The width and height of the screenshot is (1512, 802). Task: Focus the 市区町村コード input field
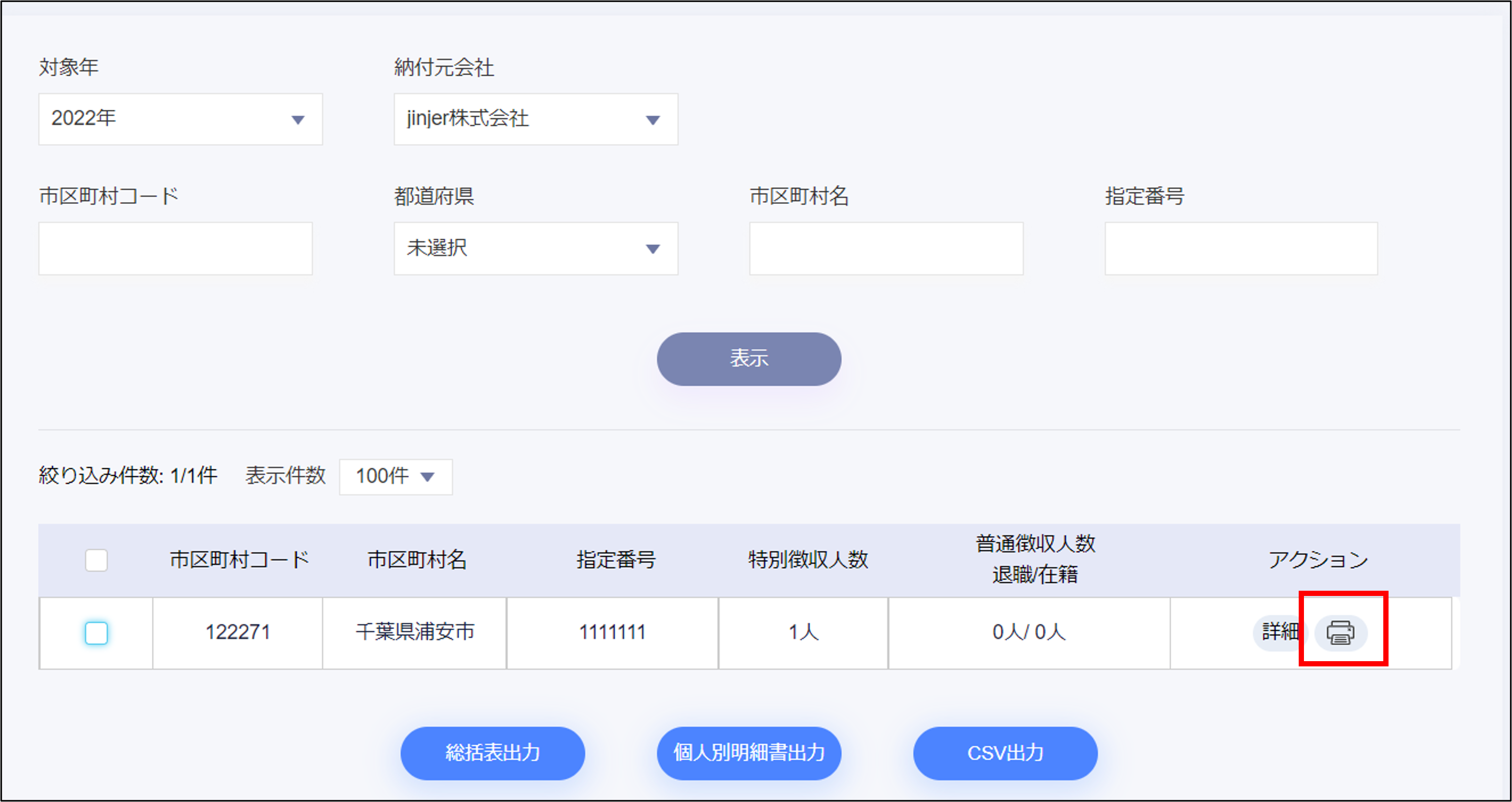point(175,249)
